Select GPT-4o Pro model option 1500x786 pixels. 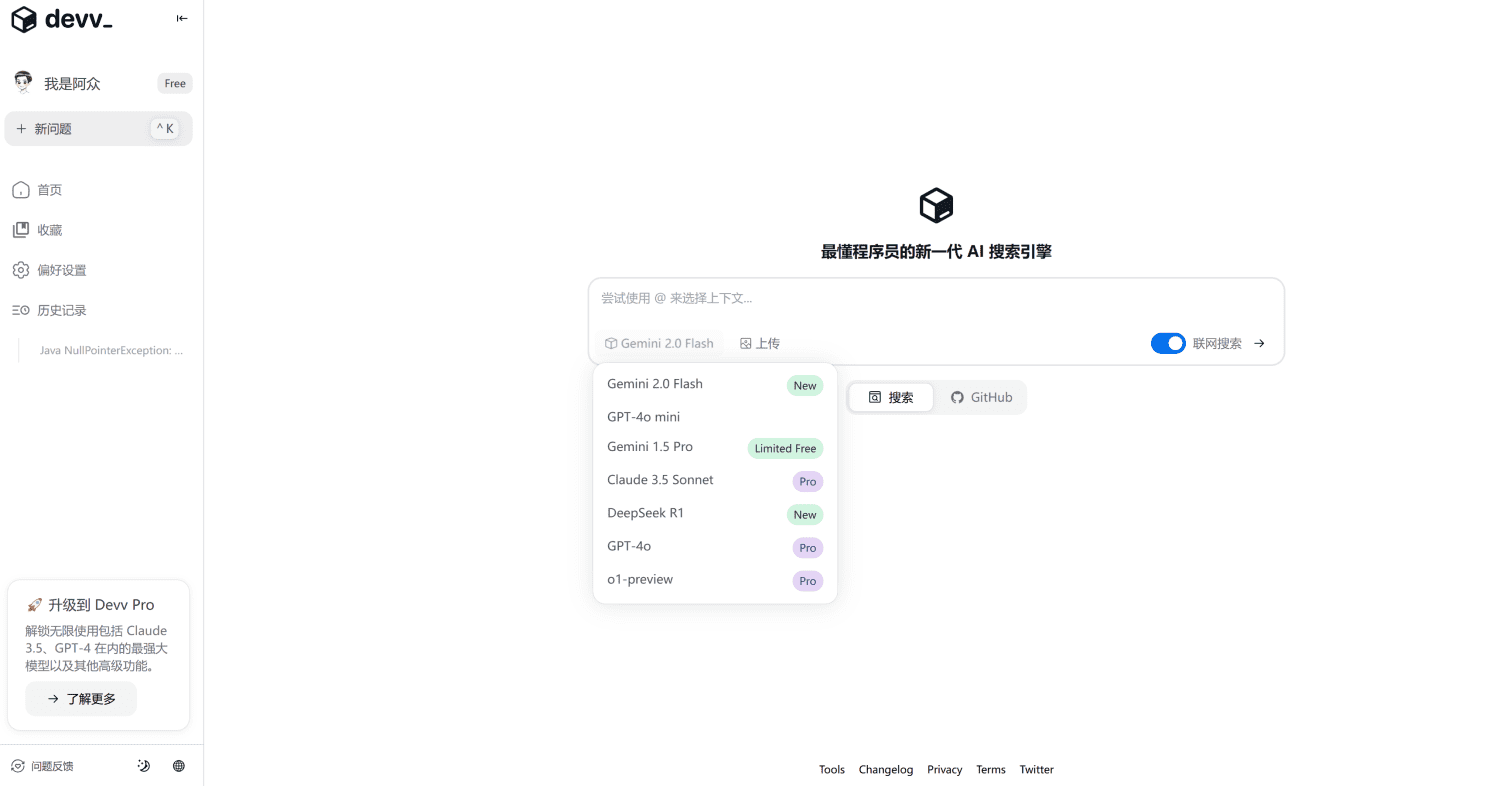[715, 547]
